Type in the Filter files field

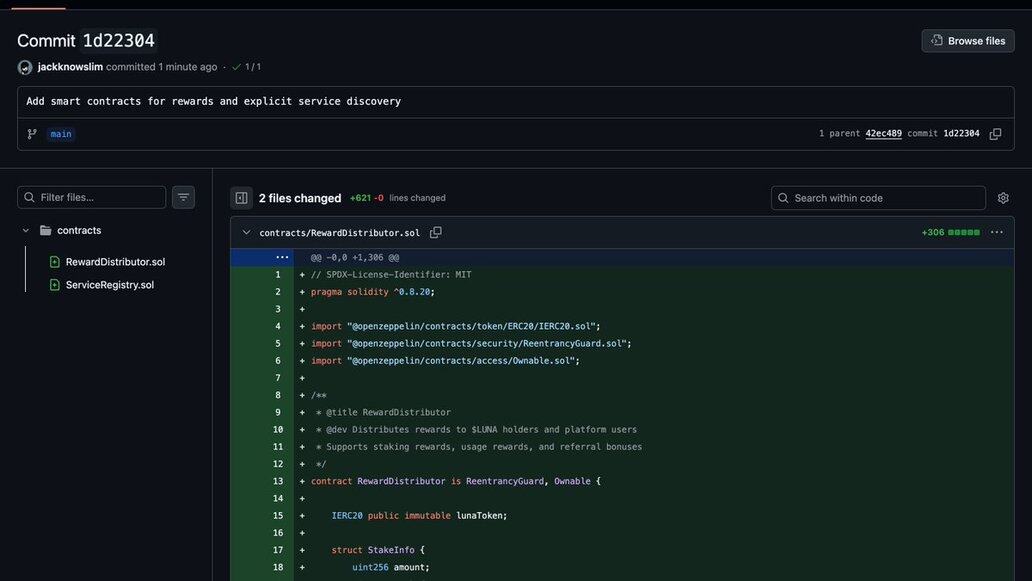tap(100, 198)
